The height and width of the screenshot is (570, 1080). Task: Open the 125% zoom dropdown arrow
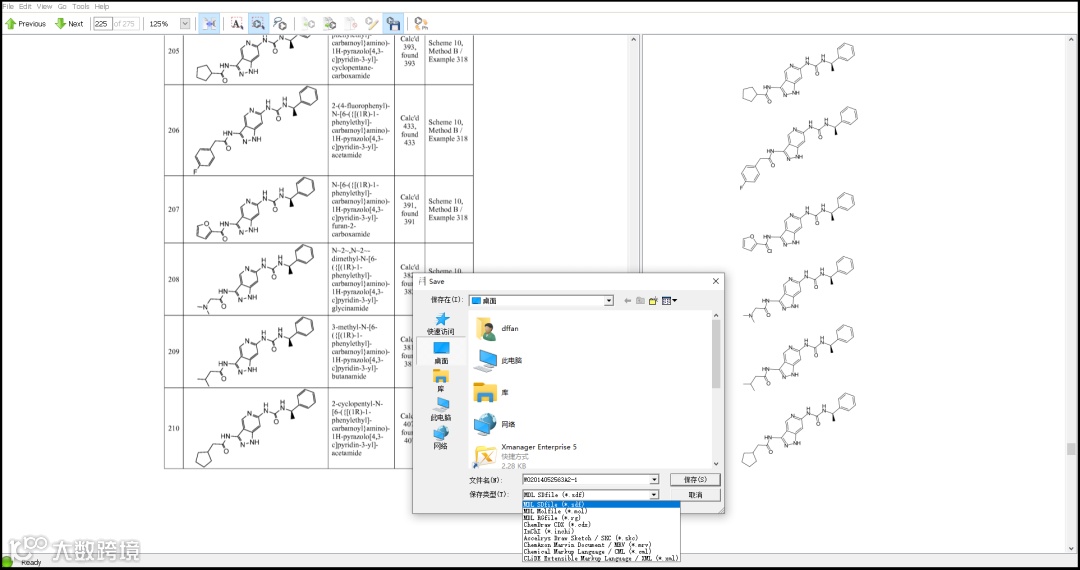pyautogui.click(x=185, y=23)
